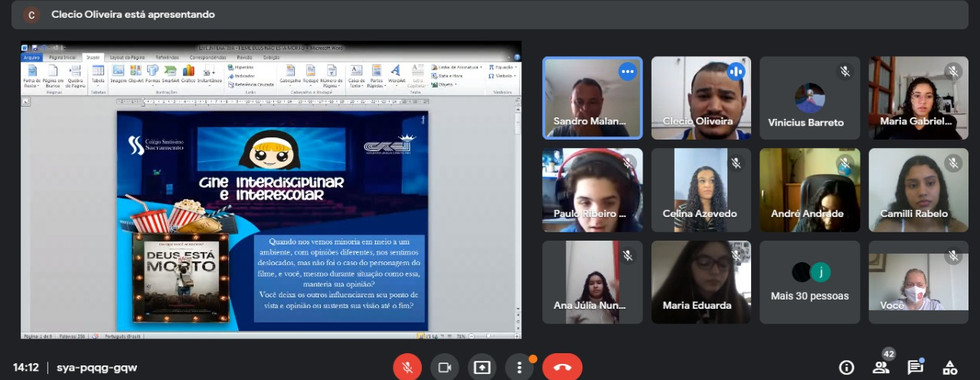The width and height of the screenshot is (980, 380).
Task: Select your own Você video tile
Action: coord(918,282)
